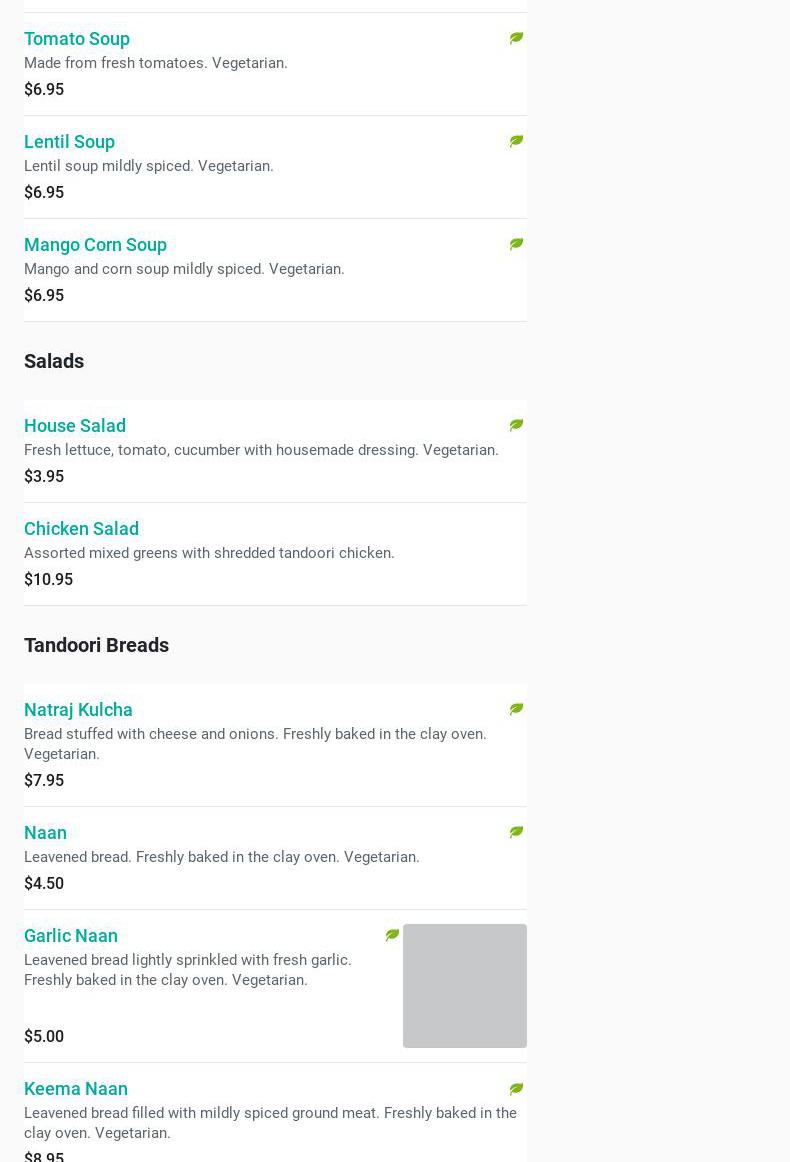The width and height of the screenshot is (790, 1162).
Task: Click the Garlic Naan photo placeholder thumbnail
Action: point(464,985)
